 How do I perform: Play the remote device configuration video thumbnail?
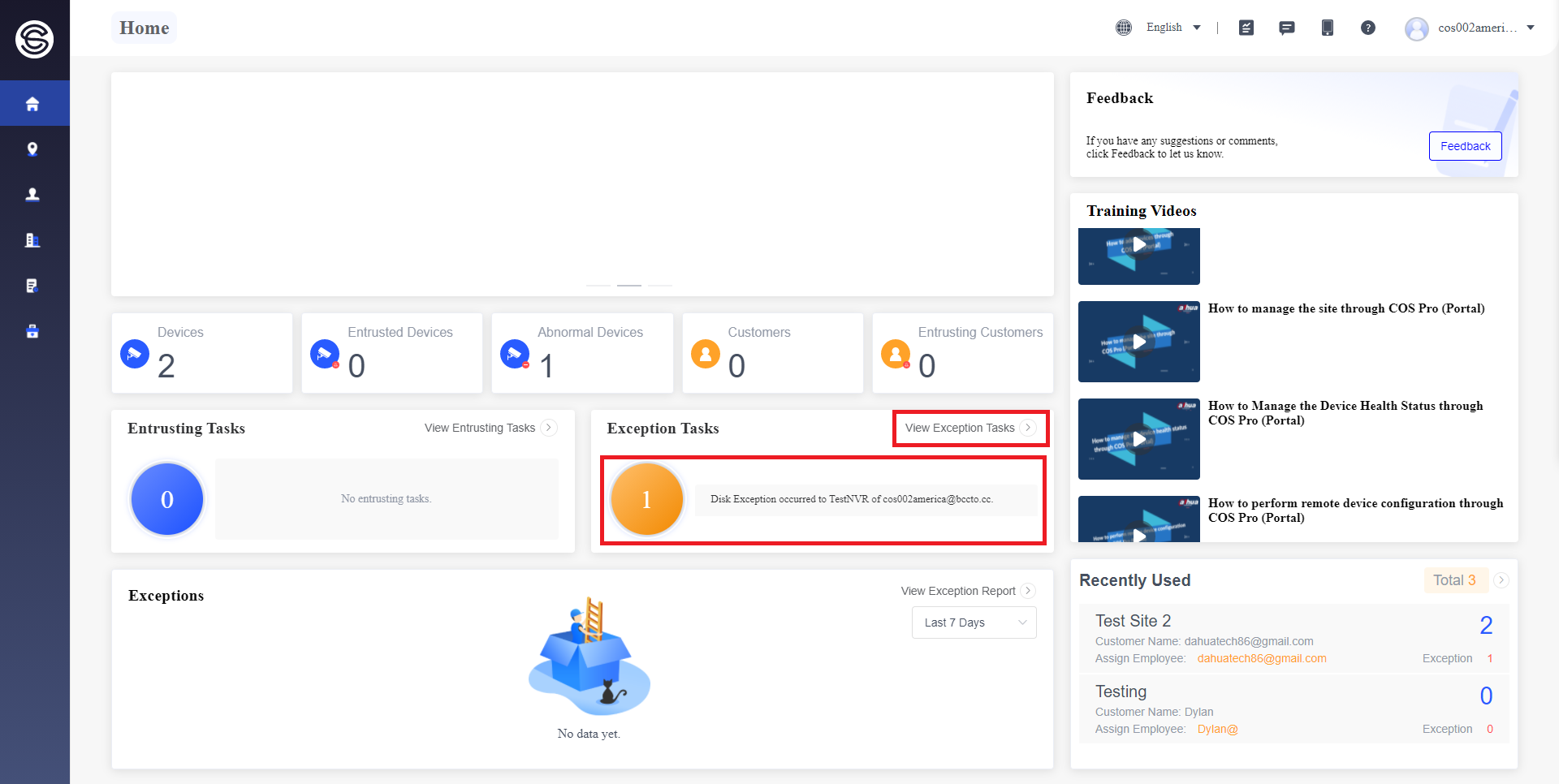coord(1139,519)
